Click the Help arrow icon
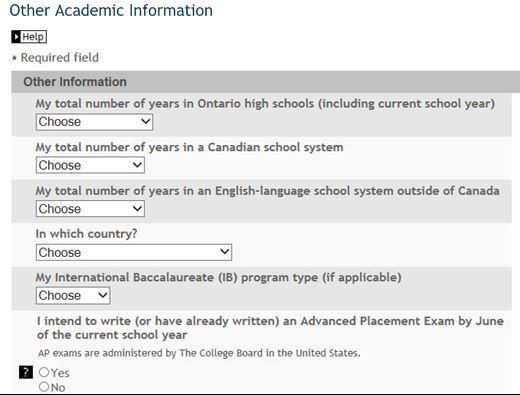 tap(16, 37)
